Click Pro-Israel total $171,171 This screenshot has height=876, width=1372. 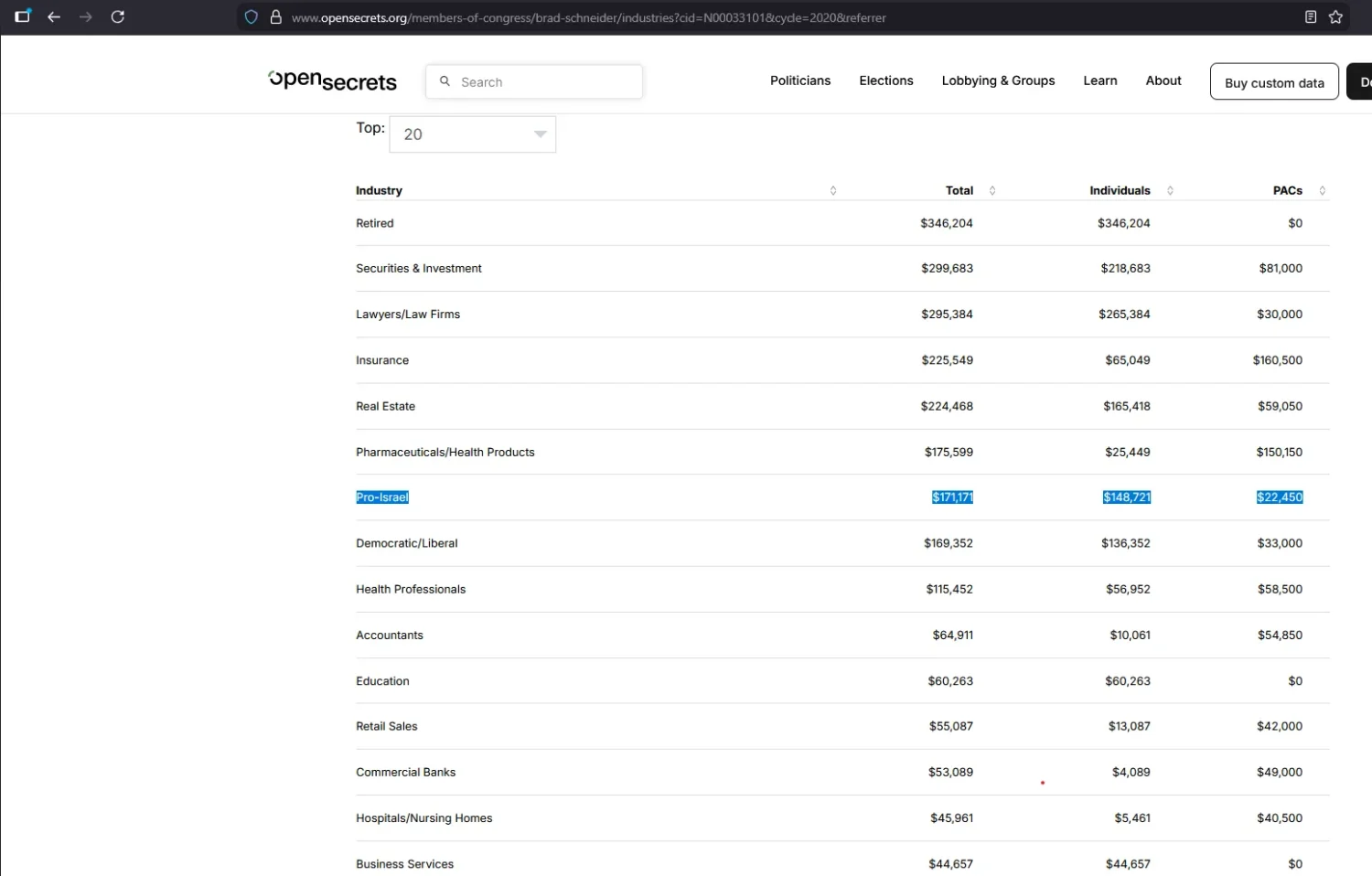[952, 497]
